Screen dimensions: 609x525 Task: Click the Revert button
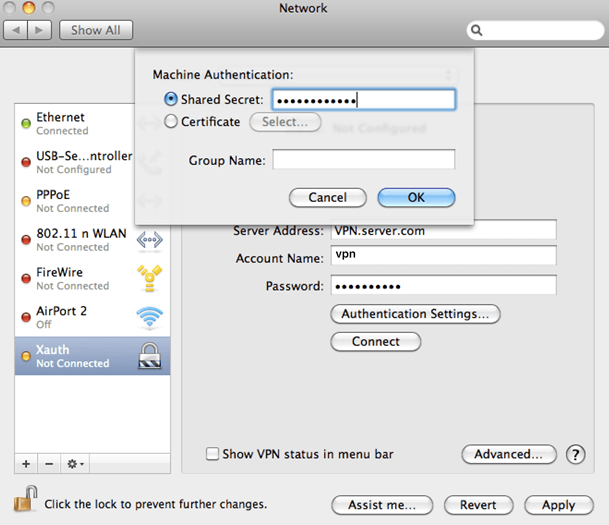(478, 505)
